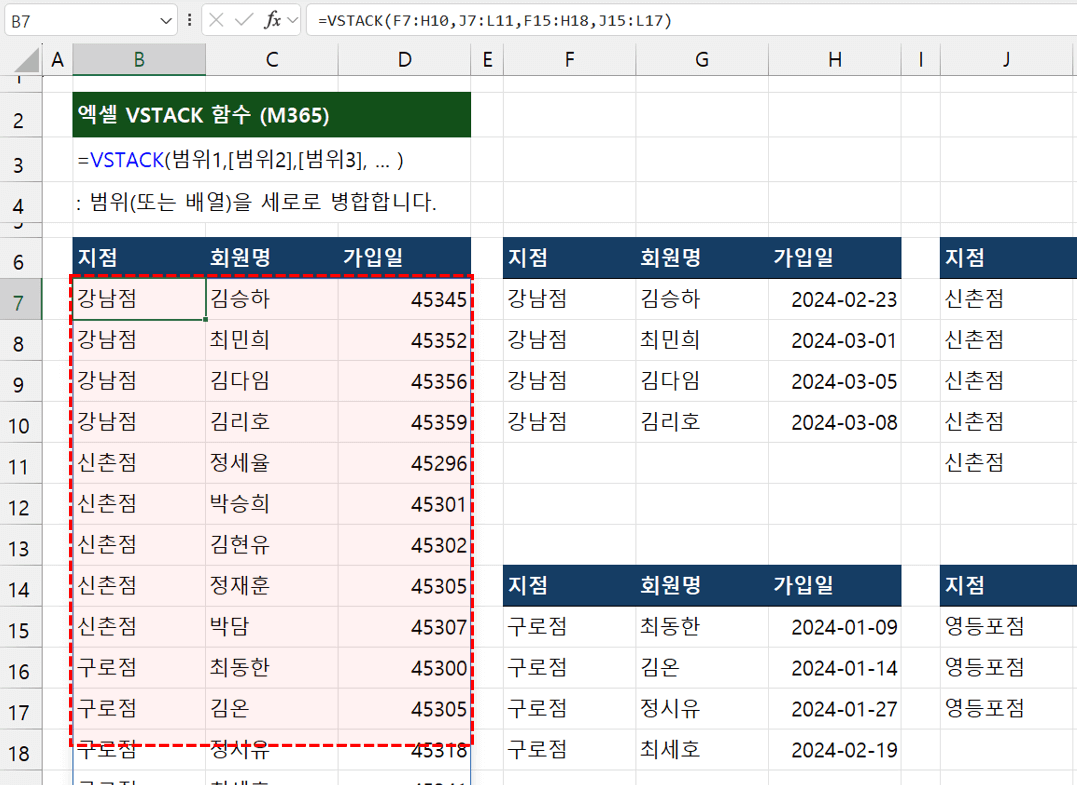
Task: Select column D header
Action: coord(404,60)
